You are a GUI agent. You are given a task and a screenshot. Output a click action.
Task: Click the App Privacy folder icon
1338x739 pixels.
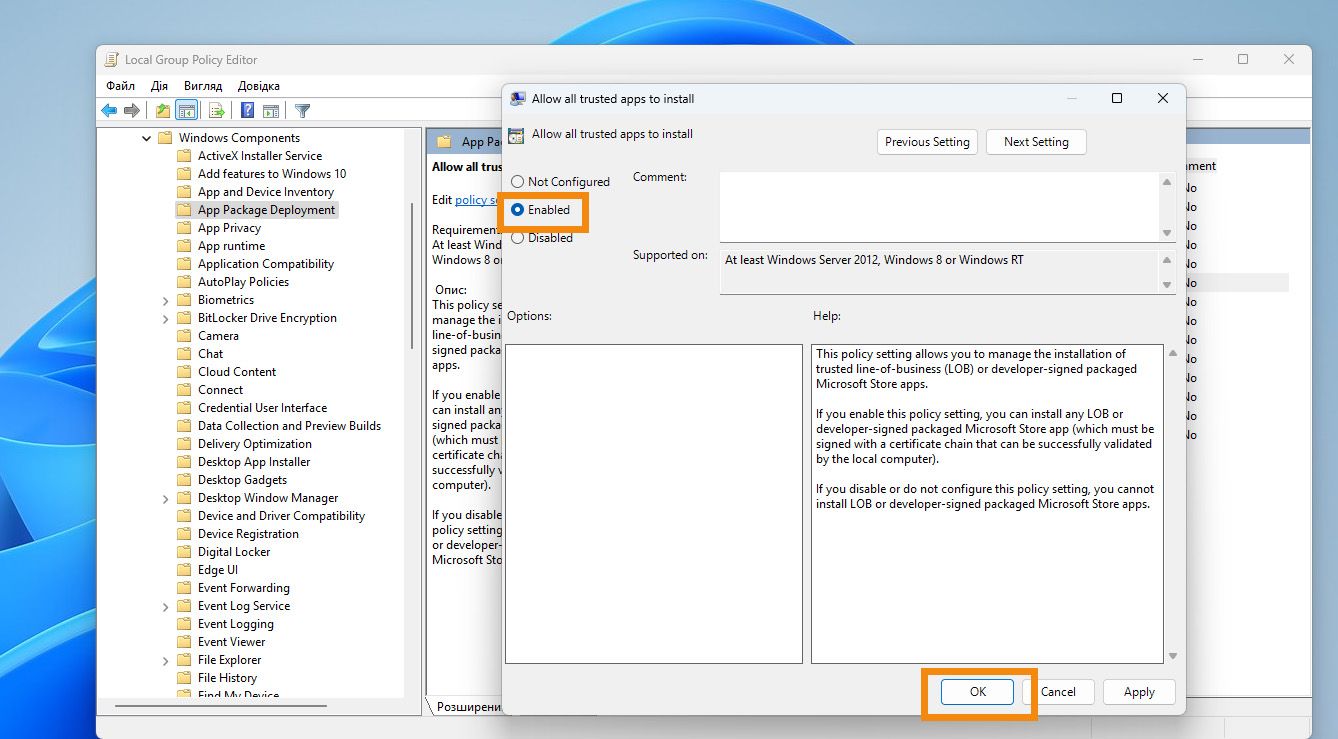pos(184,228)
